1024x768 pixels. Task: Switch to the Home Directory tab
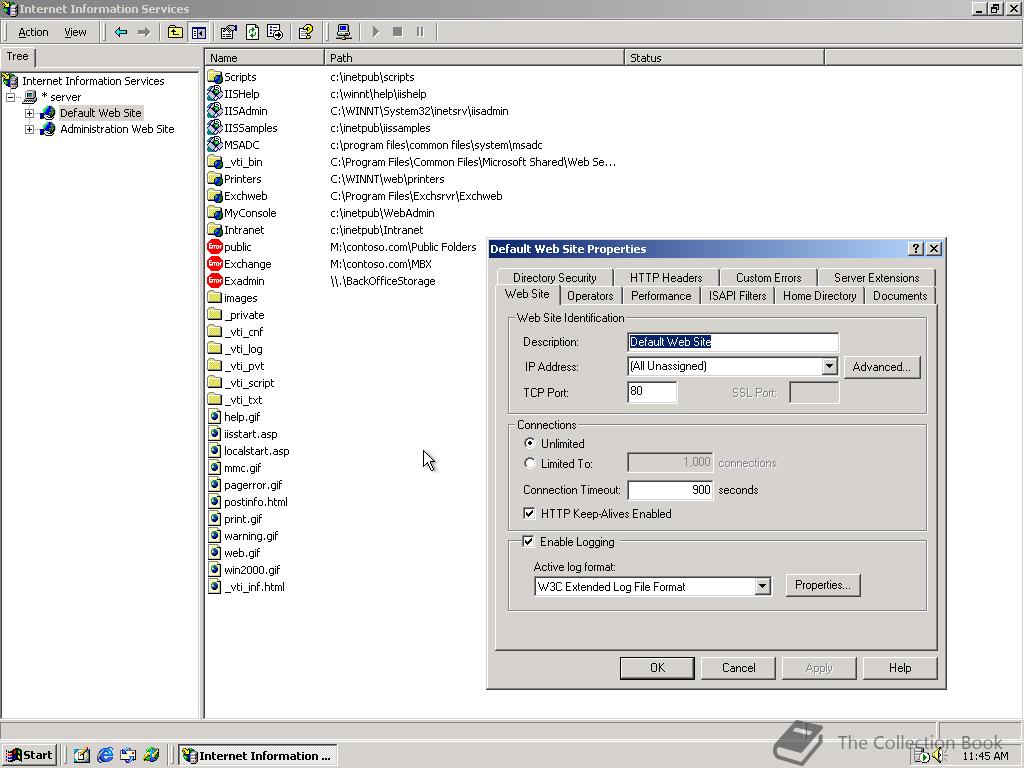820,296
